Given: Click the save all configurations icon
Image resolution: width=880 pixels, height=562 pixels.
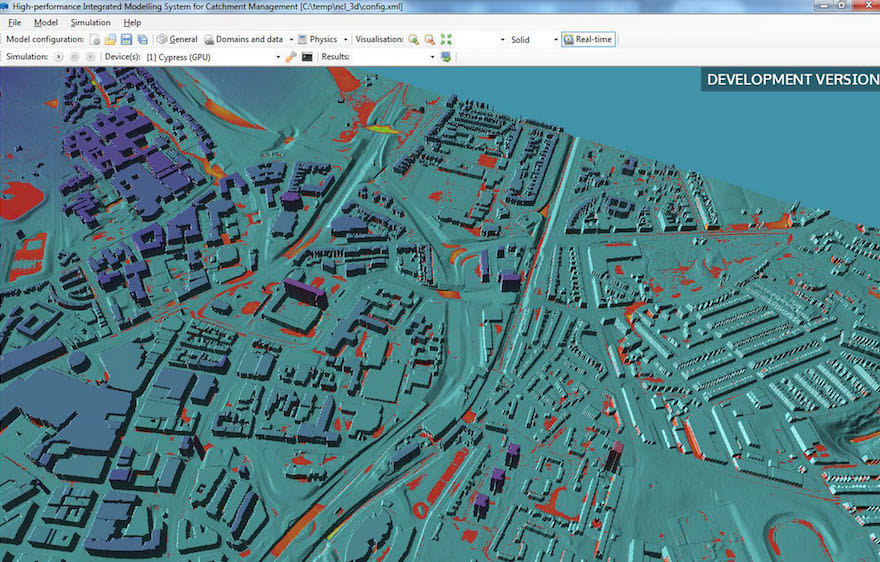Looking at the screenshot, I should [142, 40].
